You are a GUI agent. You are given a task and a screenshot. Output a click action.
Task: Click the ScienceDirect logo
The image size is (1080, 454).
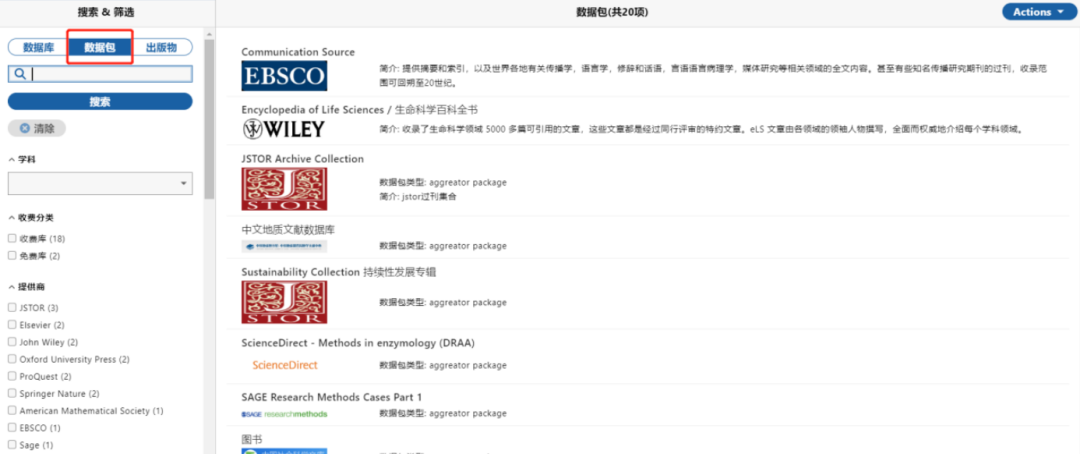[284, 365]
